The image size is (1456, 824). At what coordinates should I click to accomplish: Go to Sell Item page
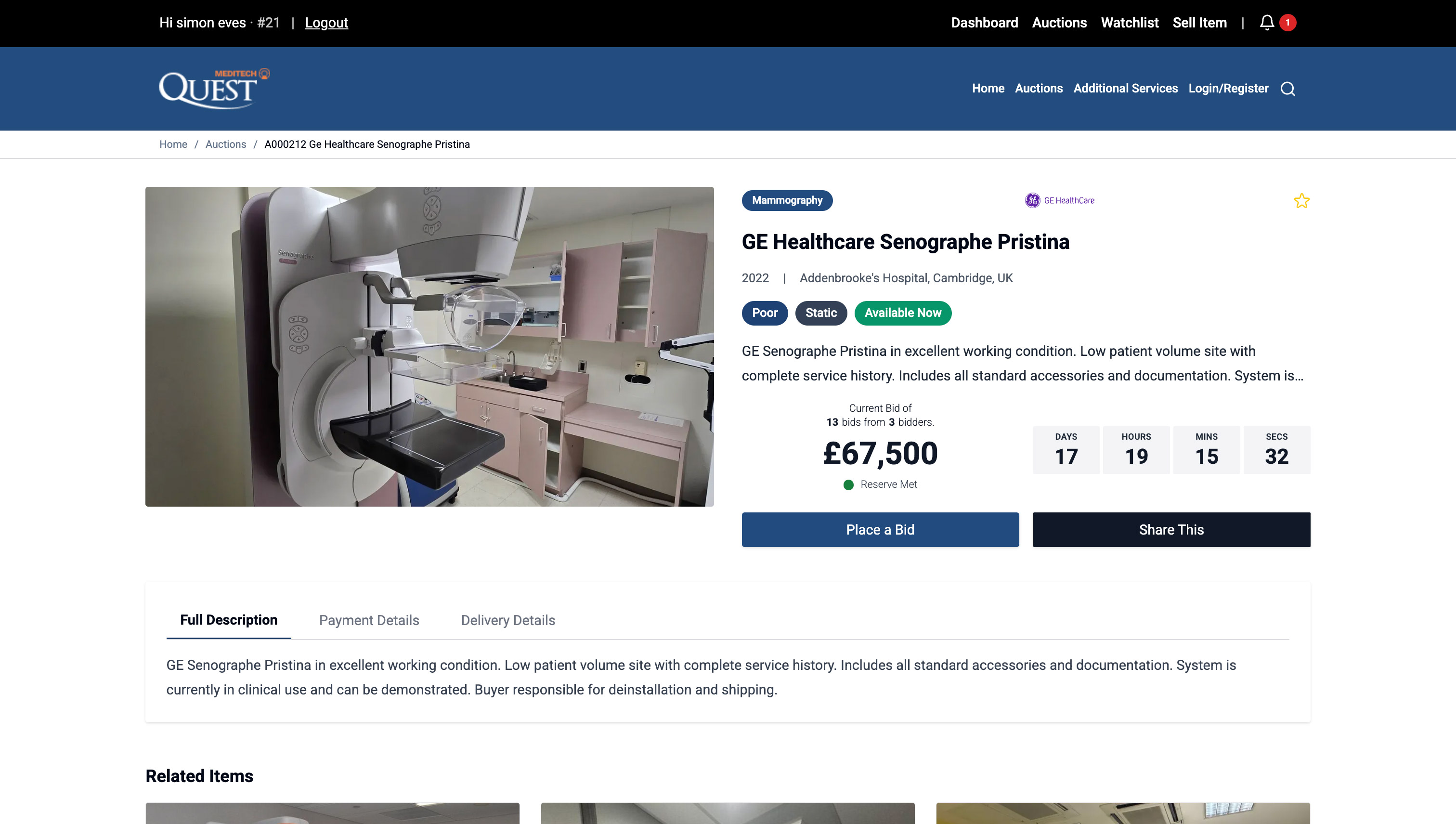pos(1199,23)
